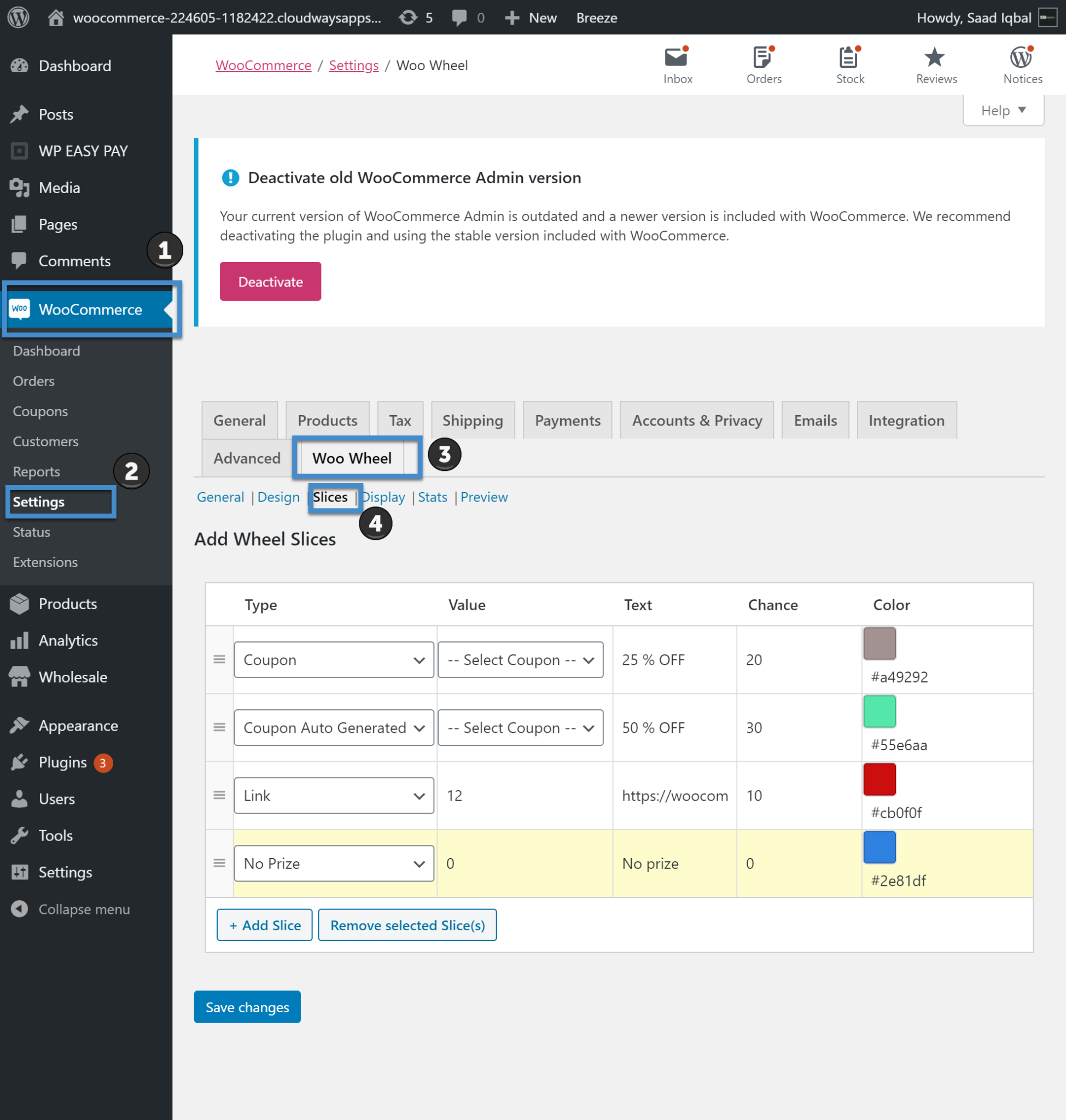Open the Stats sub-section link
Viewport: 1066px width, 1120px height.
pyautogui.click(x=433, y=497)
